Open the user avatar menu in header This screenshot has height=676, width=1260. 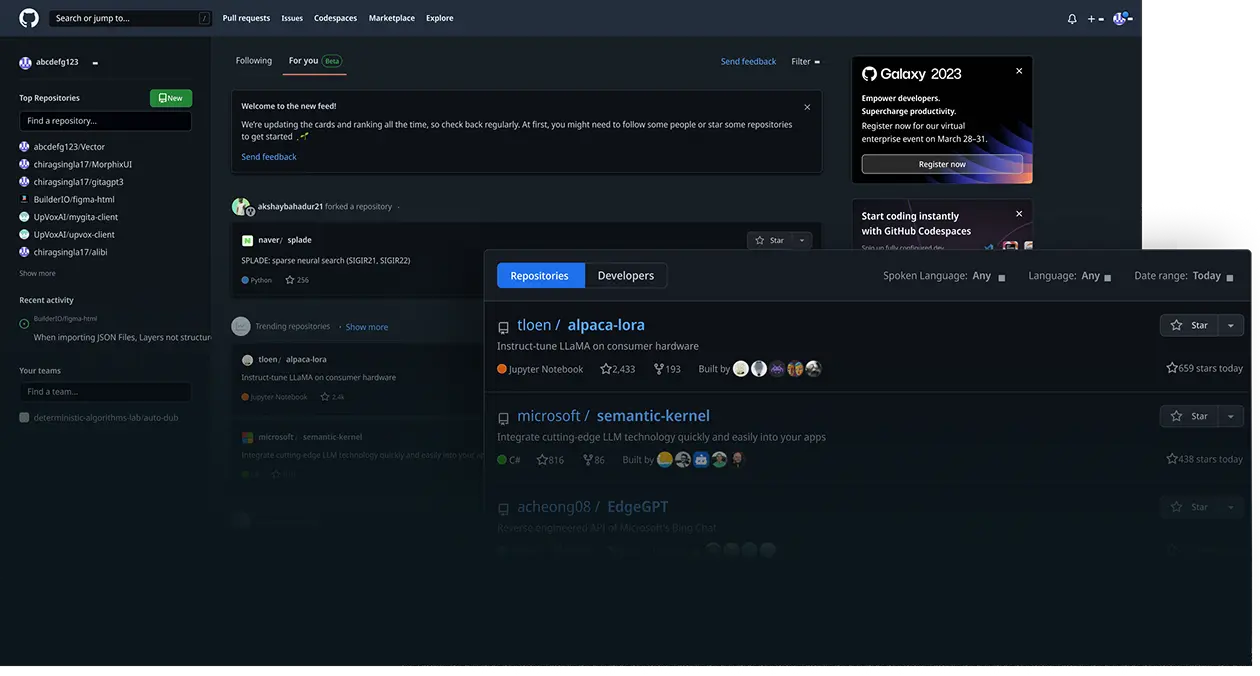[1121, 18]
